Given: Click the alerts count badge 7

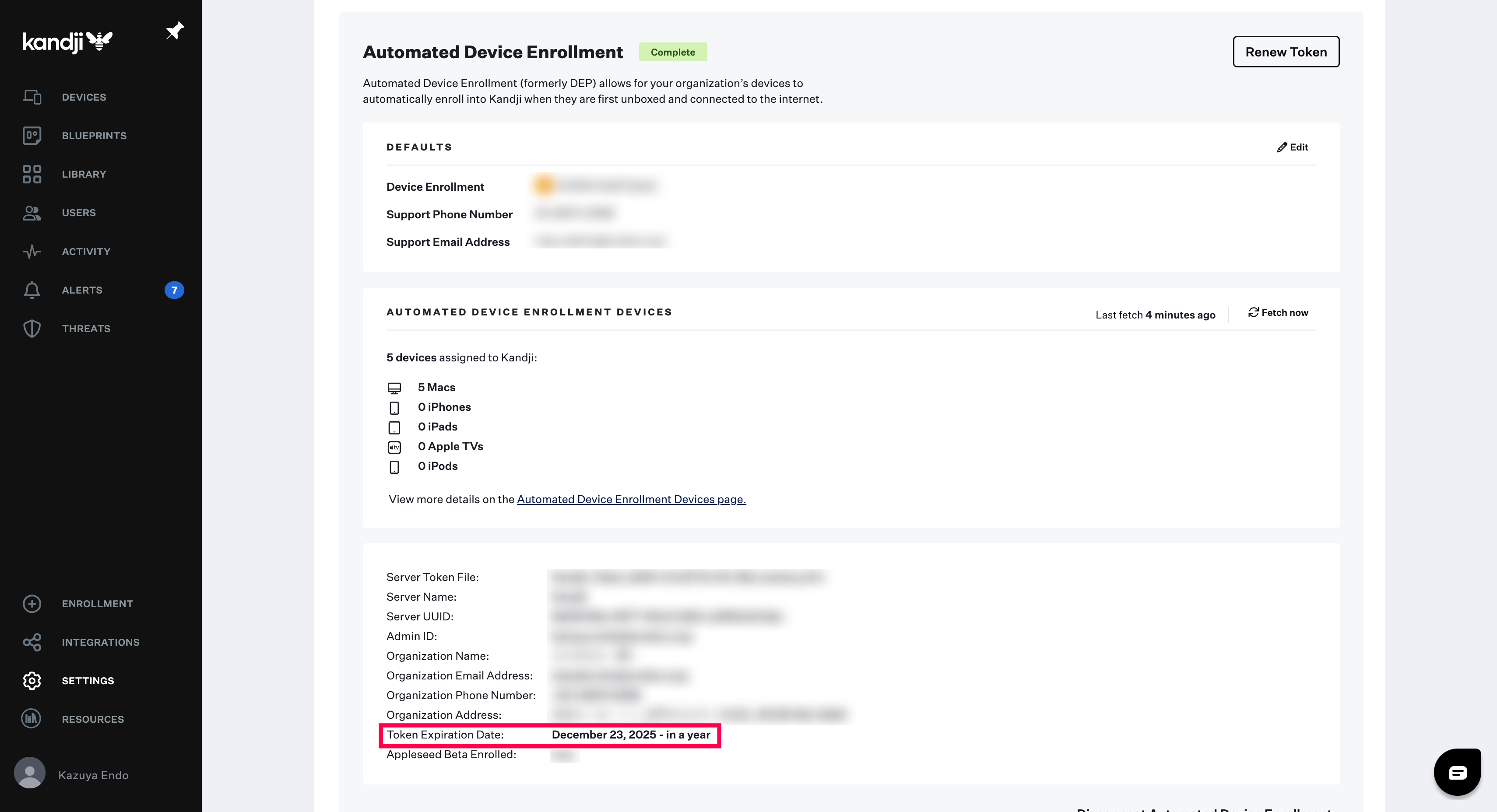Looking at the screenshot, I should pos(174,290).
